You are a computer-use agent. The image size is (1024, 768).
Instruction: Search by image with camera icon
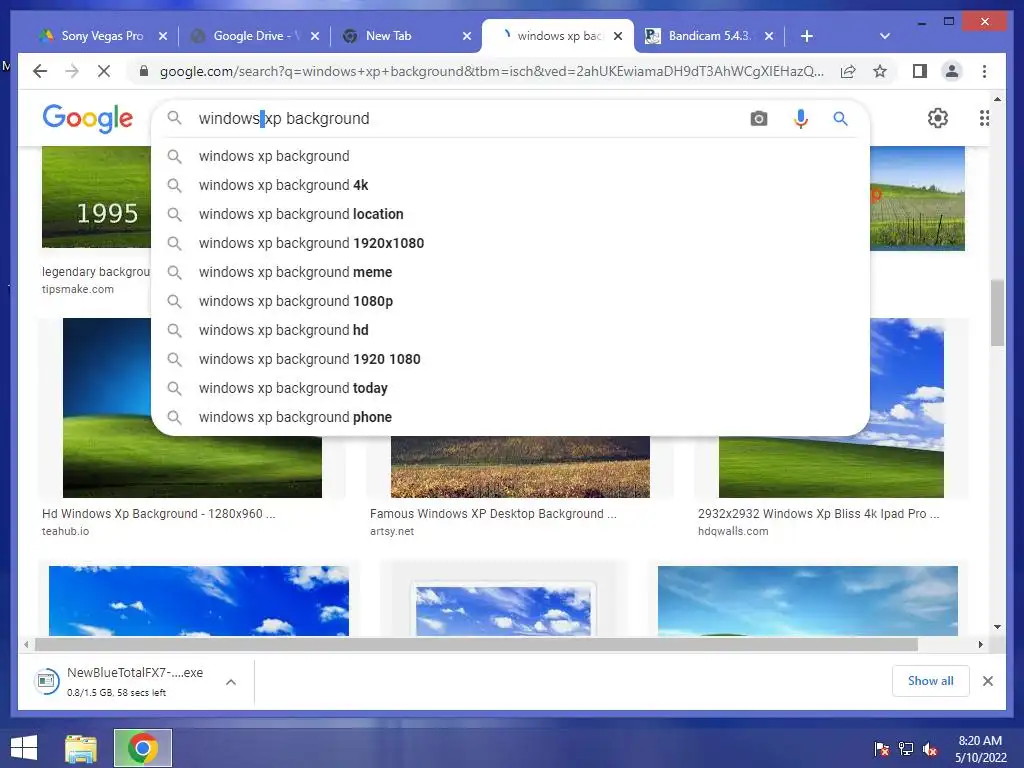758,118
